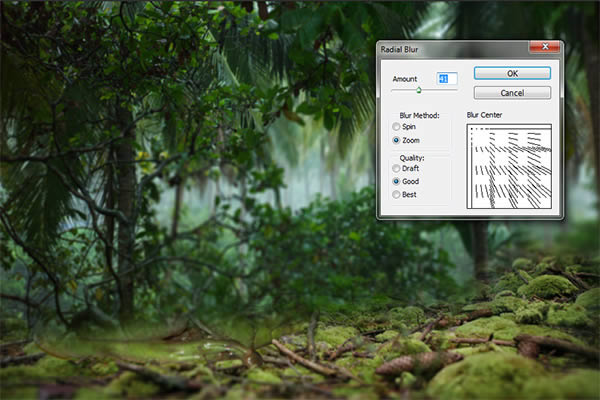The width and height of the screenshot is (600, 400).
Task: Click the Blur Method: label
Action: click(x=419, y=115)
